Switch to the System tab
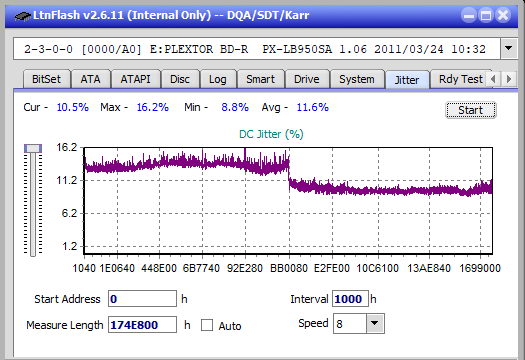525x360 pixels. 357,79
